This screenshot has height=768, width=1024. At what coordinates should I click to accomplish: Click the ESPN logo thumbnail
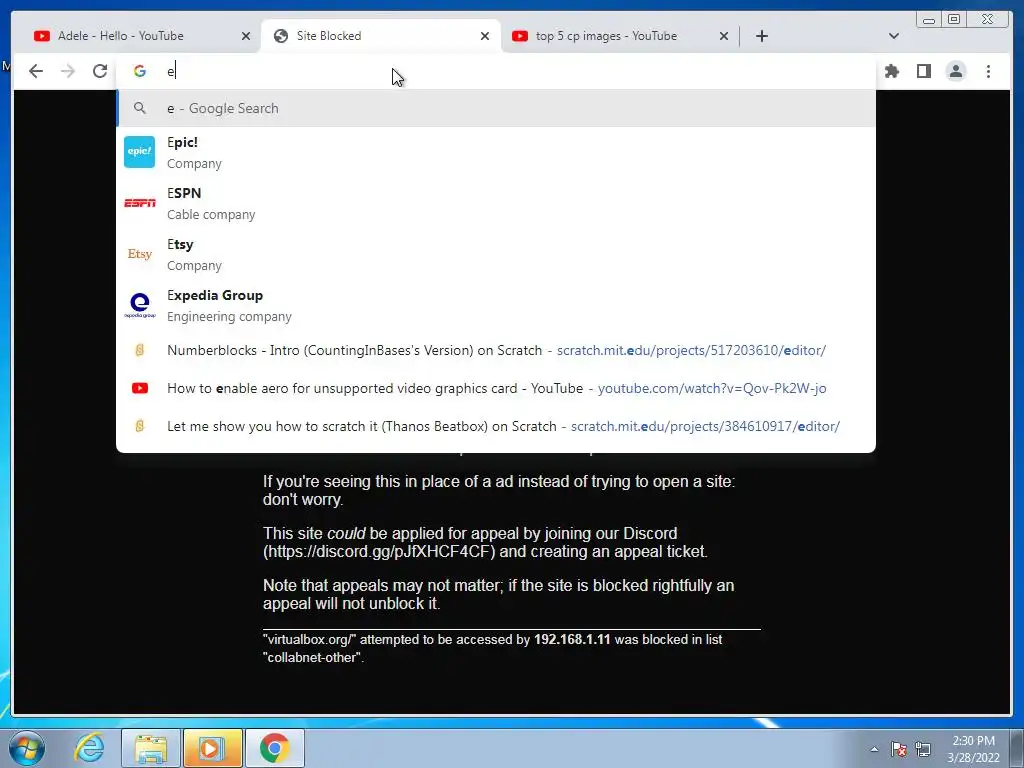[x=140, y=203]
